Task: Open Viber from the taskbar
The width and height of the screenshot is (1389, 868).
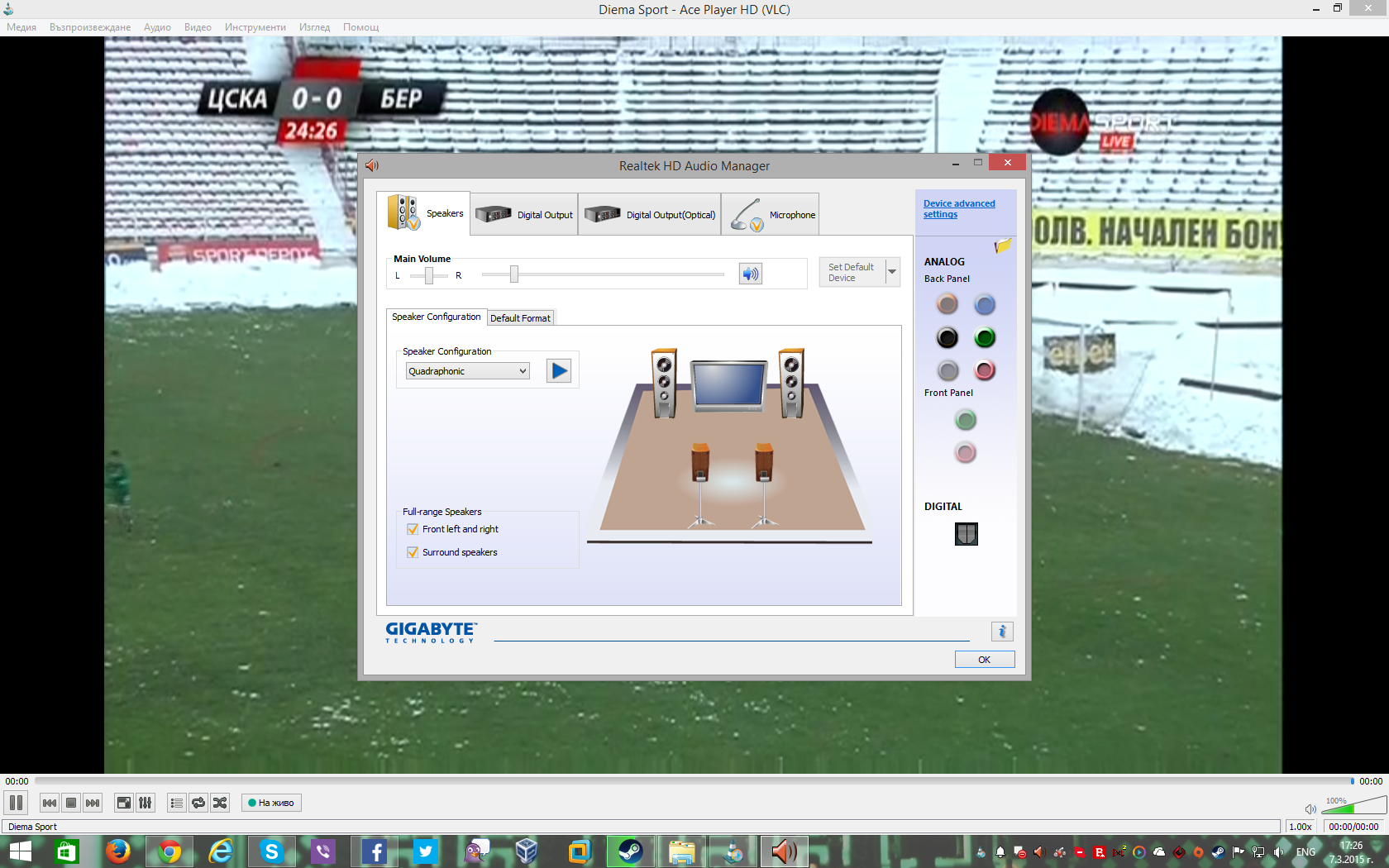Action: coord(322,851)
